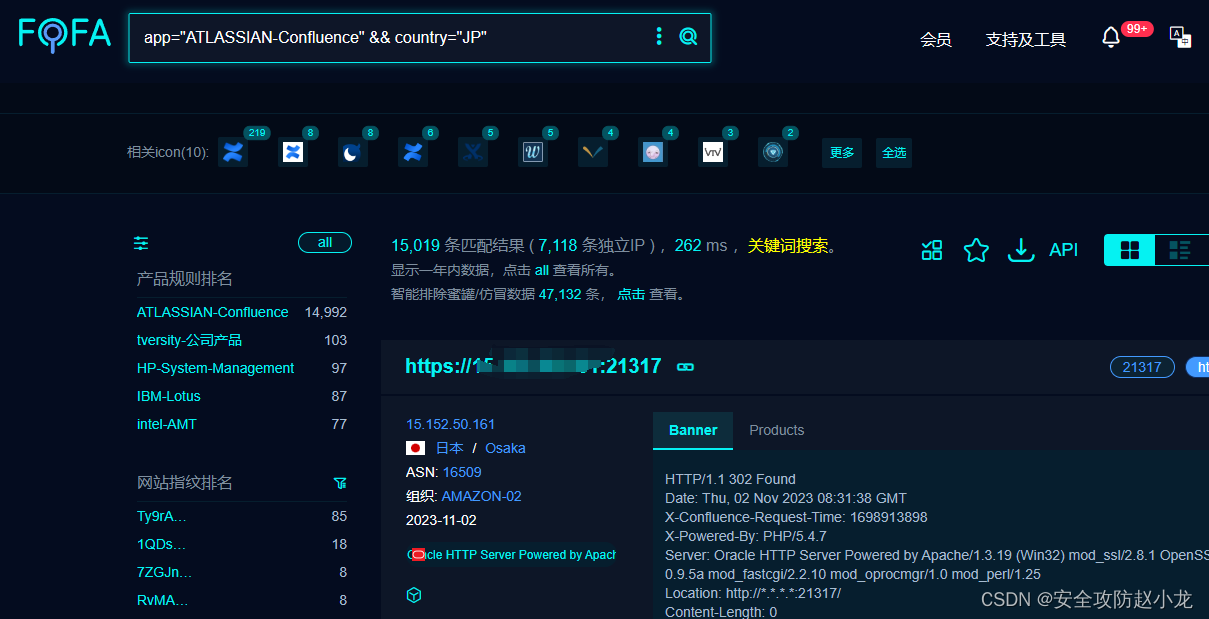Image resolution: width=1209 pixels, height=619 pixels.
Task: Select the round emblem related icon with count 2
Action: (x=773, y=152)
